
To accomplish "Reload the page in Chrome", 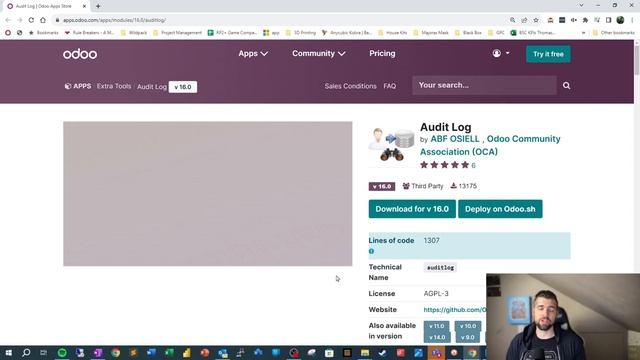I will 31,20.
